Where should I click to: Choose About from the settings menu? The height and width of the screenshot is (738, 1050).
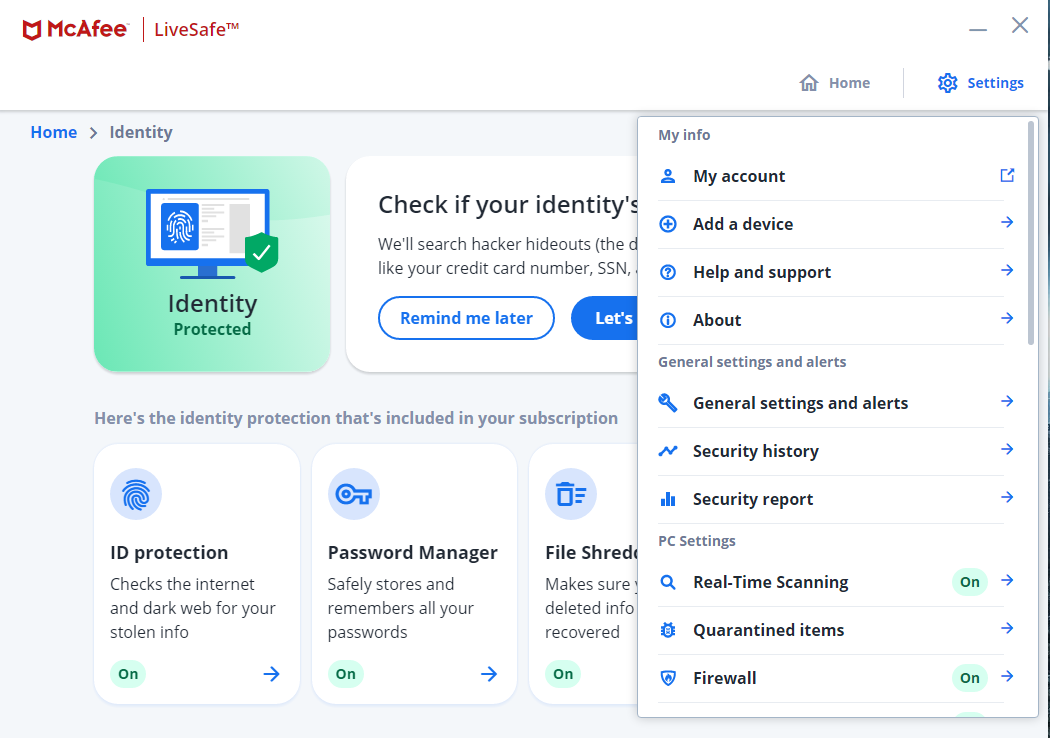click(836, 320)
